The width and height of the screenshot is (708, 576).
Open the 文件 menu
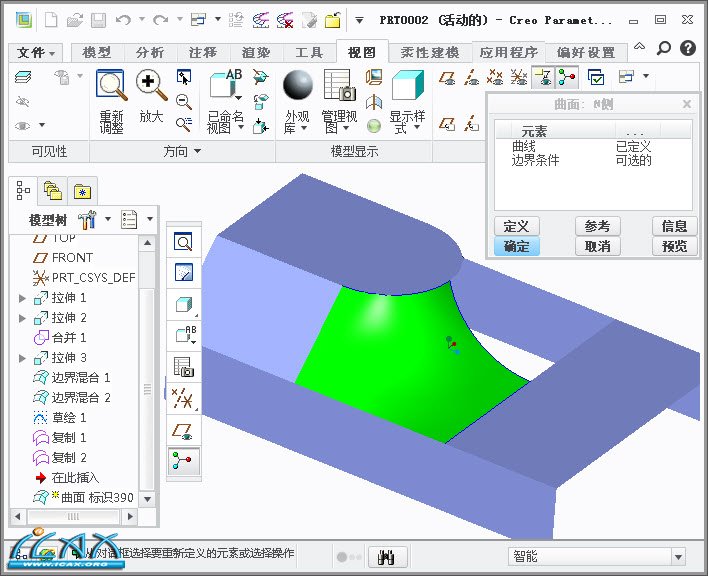(37, 53)
